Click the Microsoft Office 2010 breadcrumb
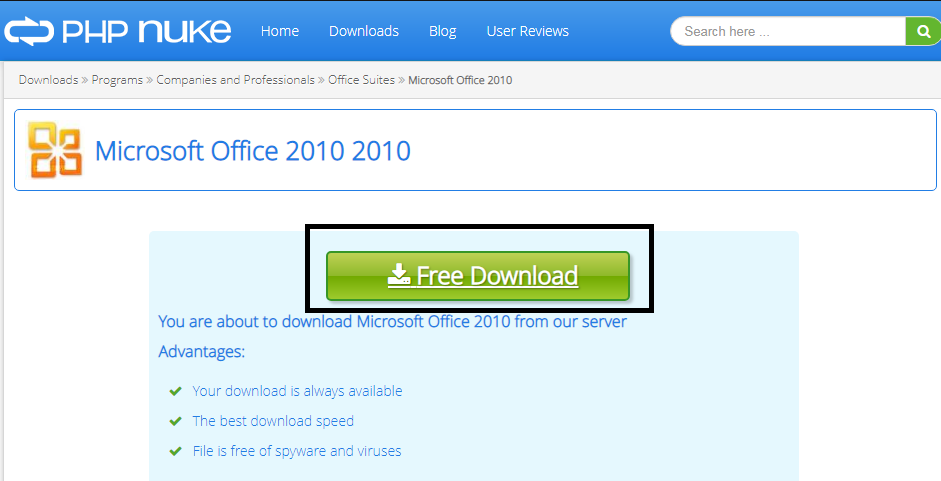This screenshot has width=941, height=481. click(x=460, y=80)
